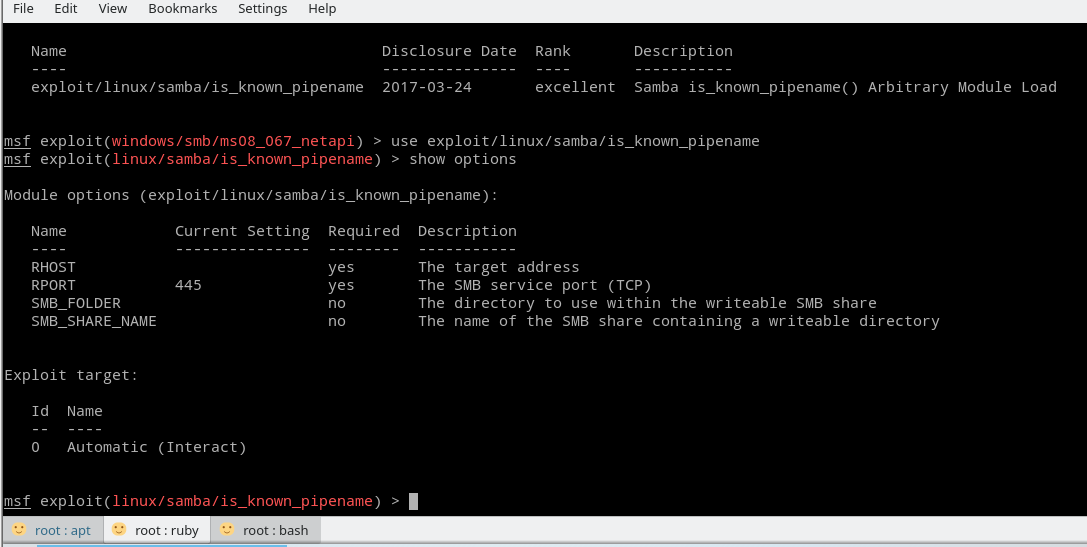Image resolution: width=1087 pixels, height=547 pixels.
Task: Click the SMB_SHARE_NAME description text
Action: click(x=679, y=321)
